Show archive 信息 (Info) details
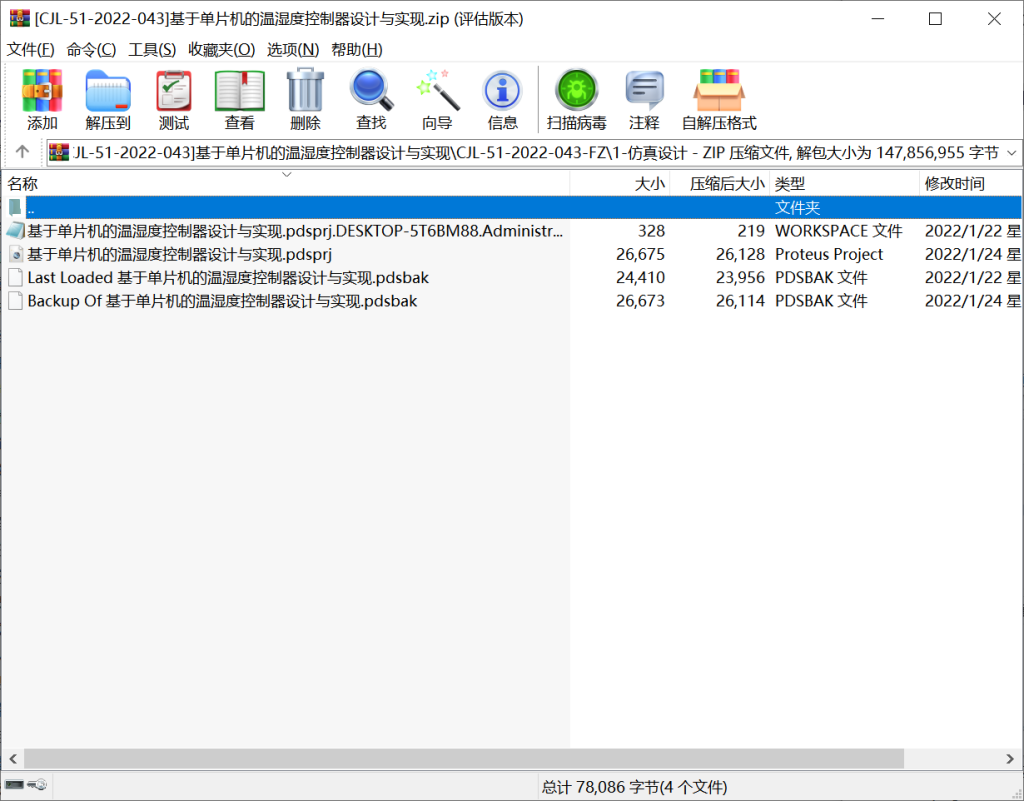 502,97
